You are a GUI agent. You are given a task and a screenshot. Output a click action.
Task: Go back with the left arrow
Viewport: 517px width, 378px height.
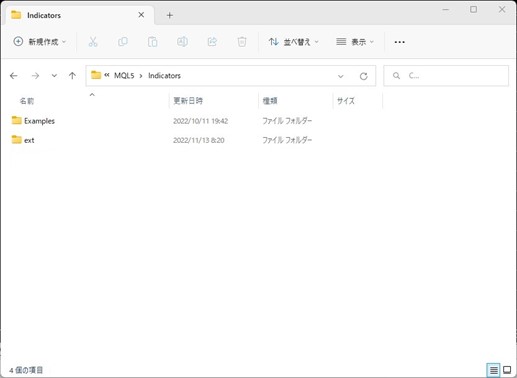(14, 76)
